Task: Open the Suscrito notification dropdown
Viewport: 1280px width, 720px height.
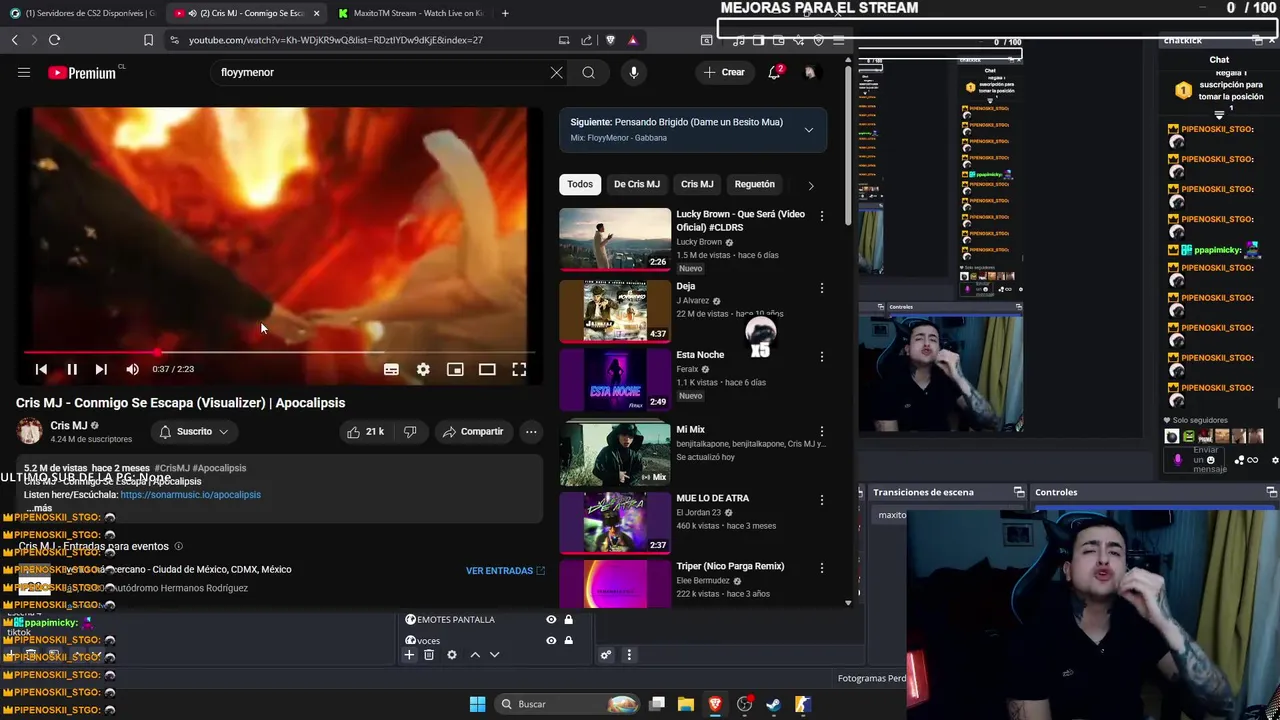Action: pos(194,431)
